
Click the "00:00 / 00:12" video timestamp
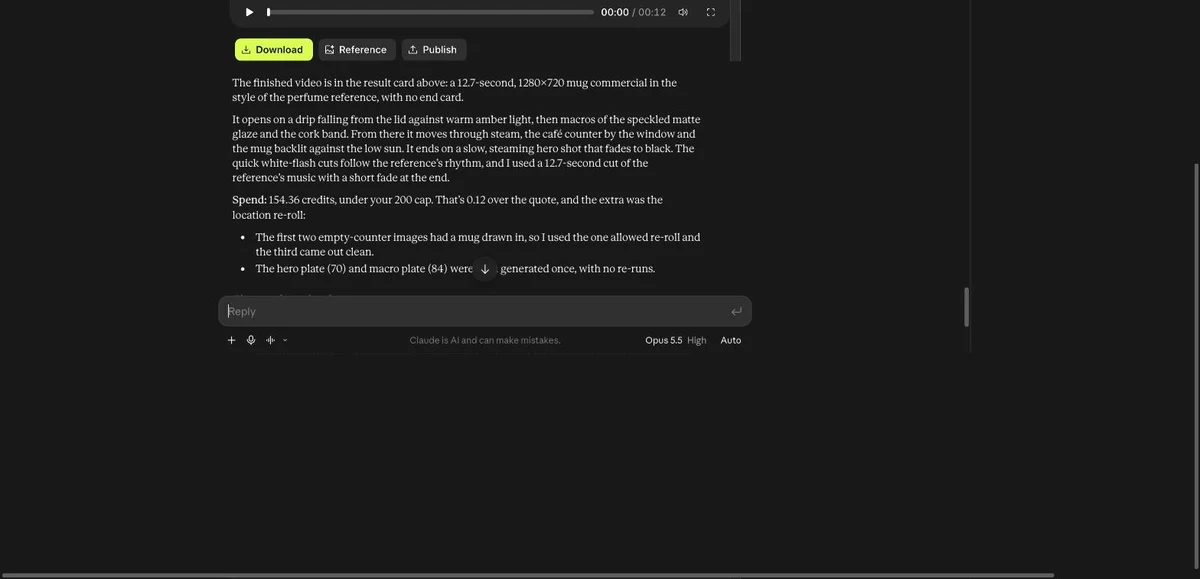[633, 12]
